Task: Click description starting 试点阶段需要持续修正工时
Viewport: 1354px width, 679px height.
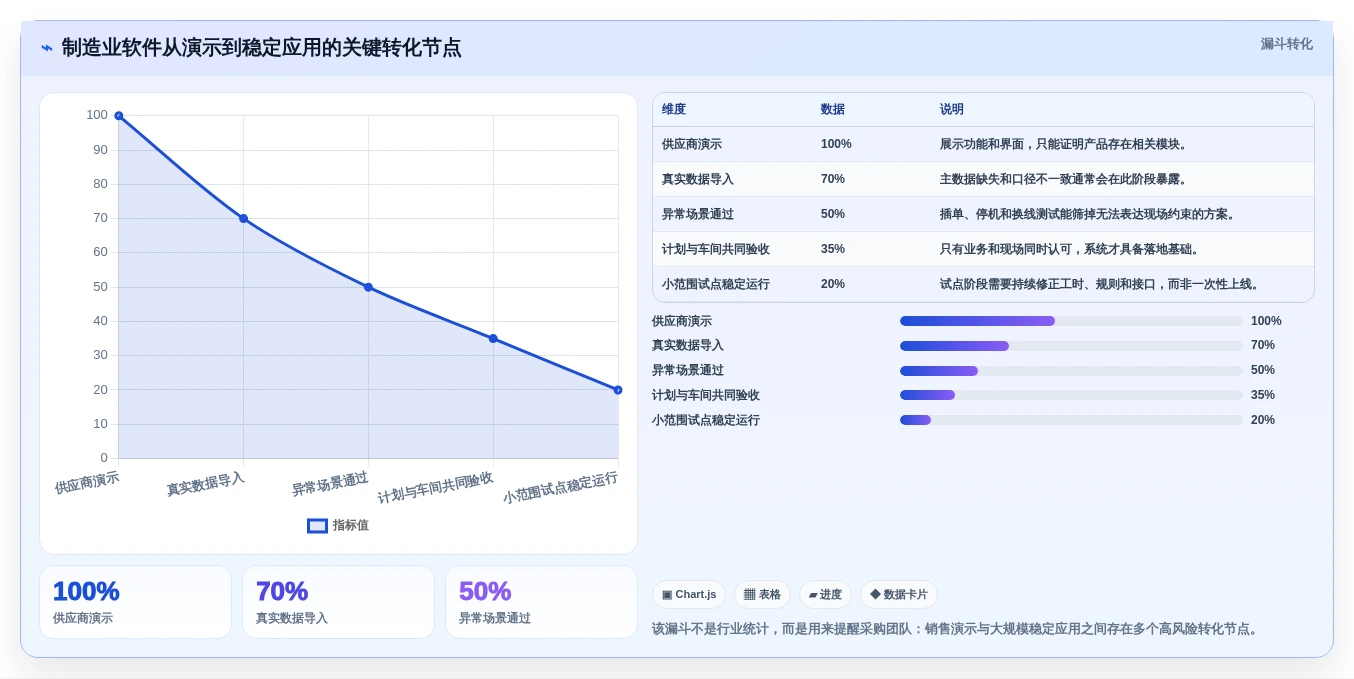Action: (1102, 284)
